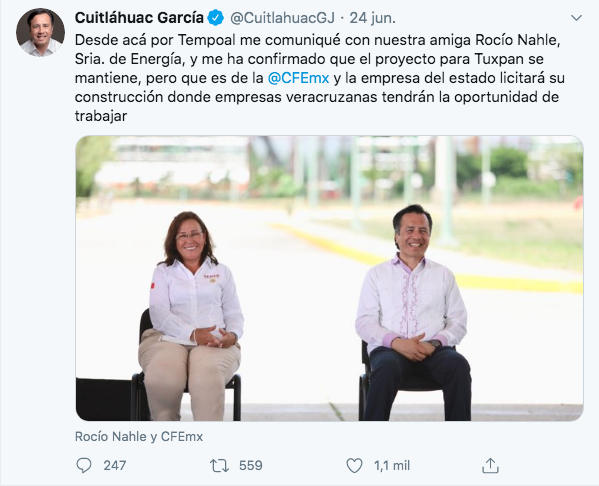Like the tweet with the heart icon

pyautogui.click(x=354, y=465)
